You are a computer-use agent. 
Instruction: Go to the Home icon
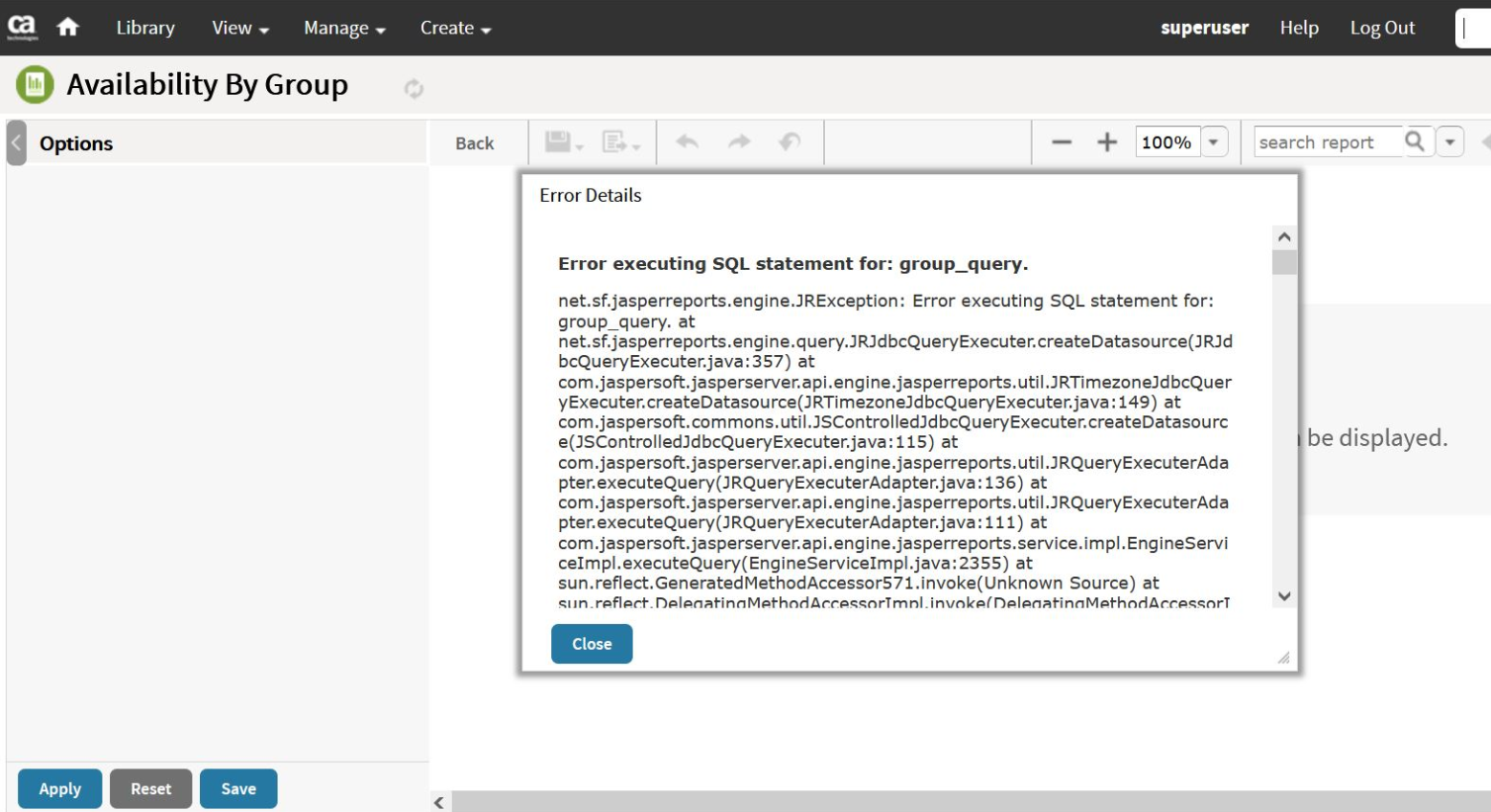pos(67,28)
